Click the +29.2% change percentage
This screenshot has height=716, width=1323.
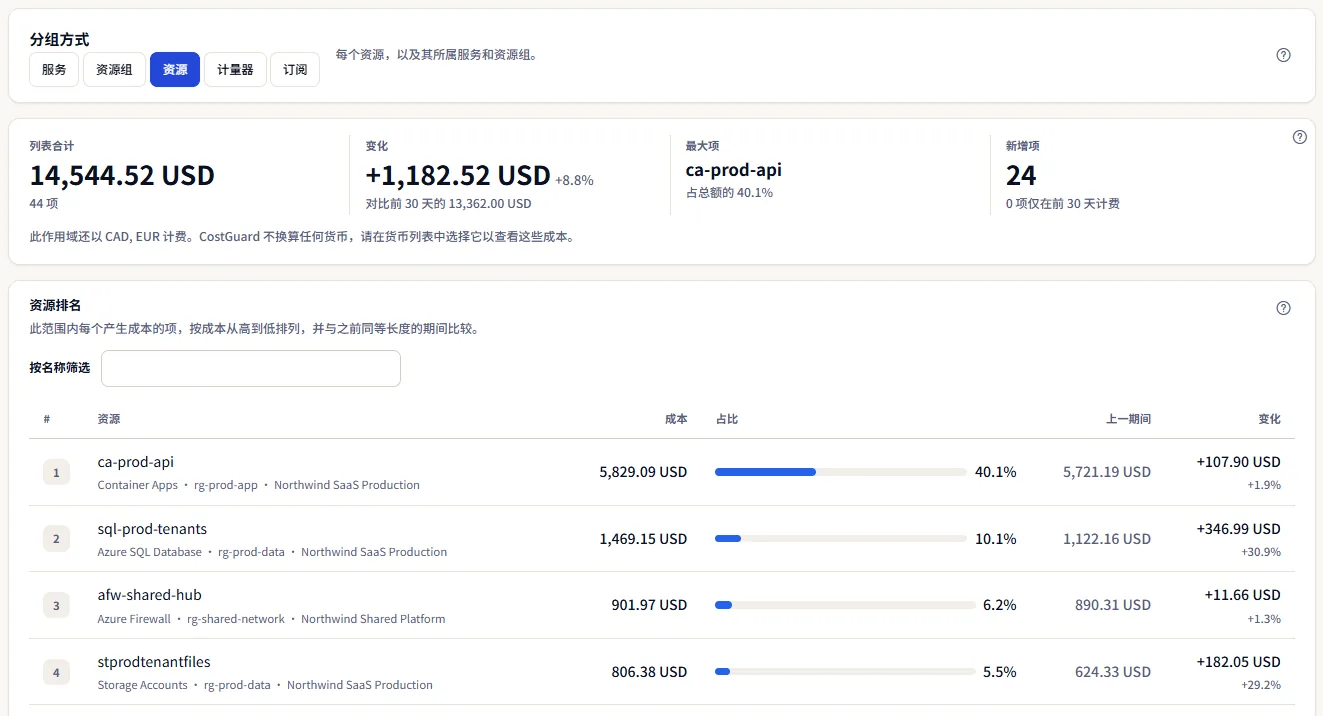[x=1262, y=685]
